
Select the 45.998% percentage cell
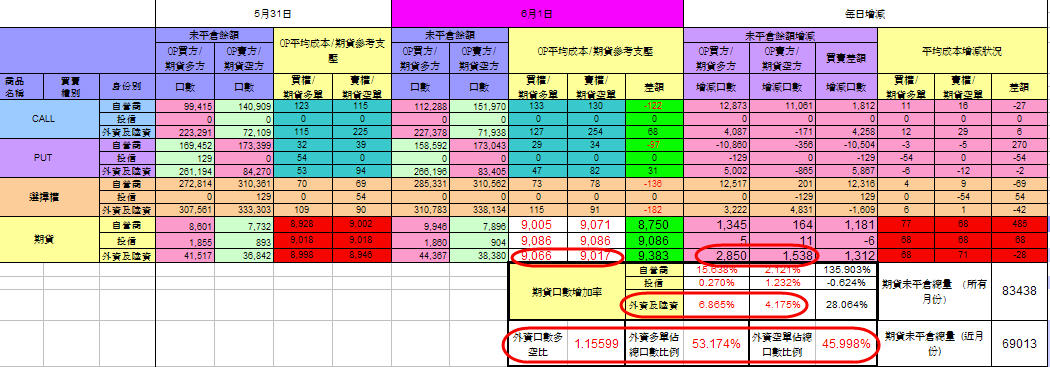(x=846, y=344)
